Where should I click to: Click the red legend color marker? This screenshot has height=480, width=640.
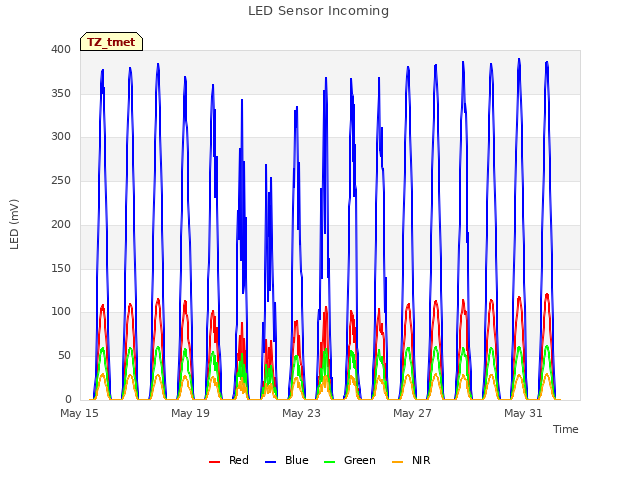(214, 462)
